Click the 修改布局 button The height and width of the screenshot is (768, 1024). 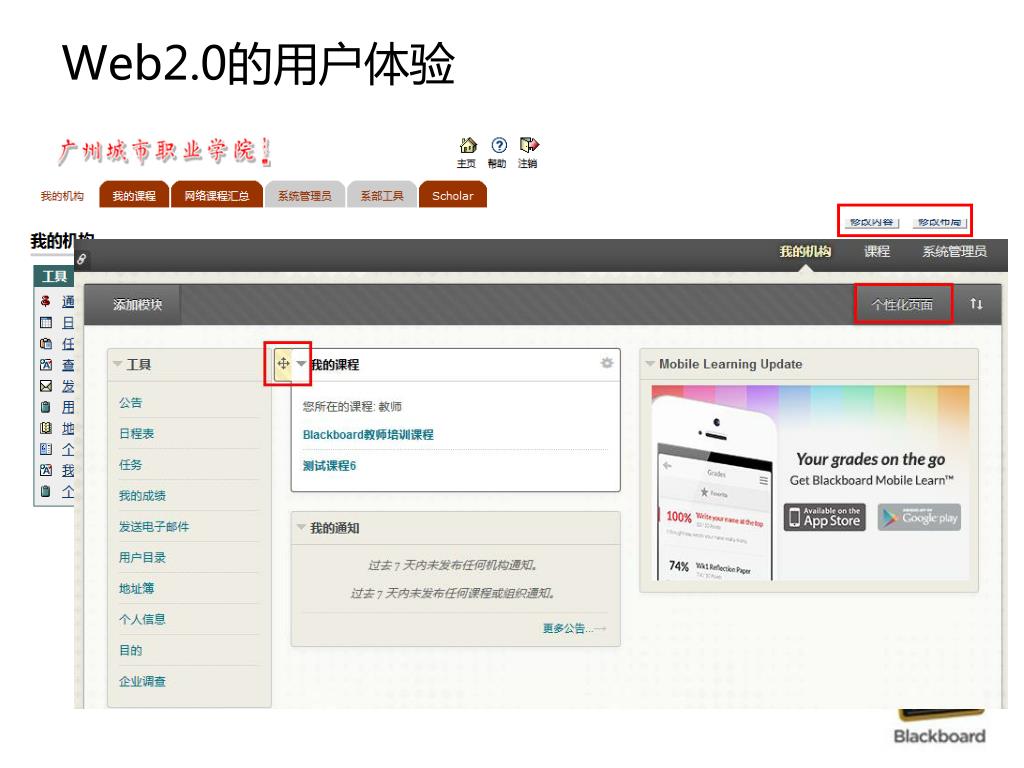coord(939,222)
